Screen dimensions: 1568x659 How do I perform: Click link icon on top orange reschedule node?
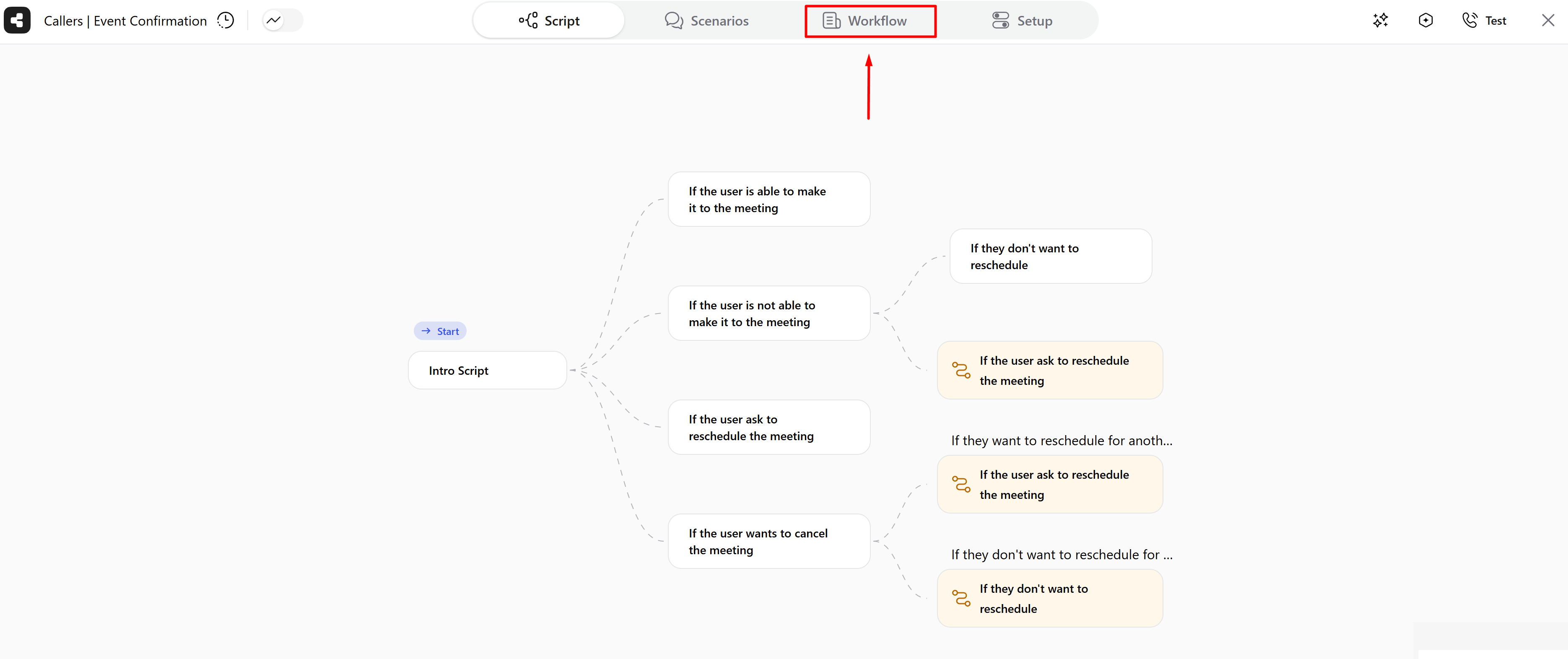[x=961, y=370]
